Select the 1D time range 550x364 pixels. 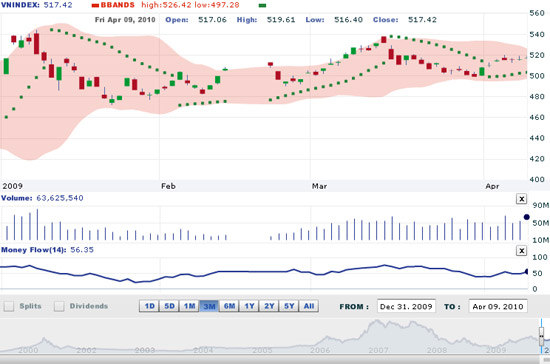(x=149, y=306)
